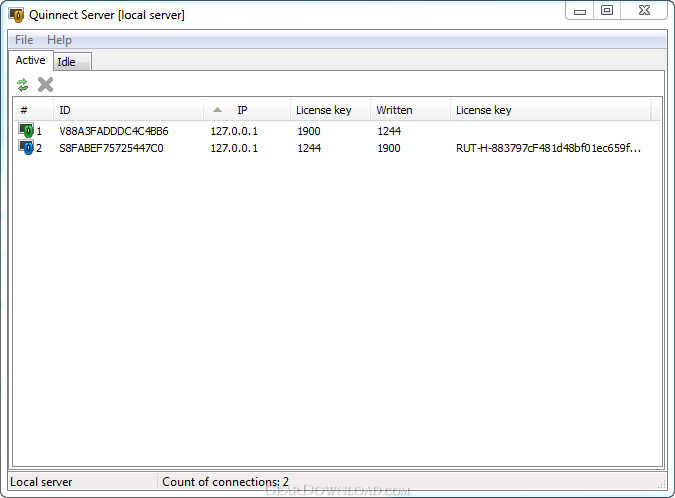The height and width of the screenshot is (498, 675).
Task: Click the sort arrow in the IP header
Action: (x=217, y=110)
